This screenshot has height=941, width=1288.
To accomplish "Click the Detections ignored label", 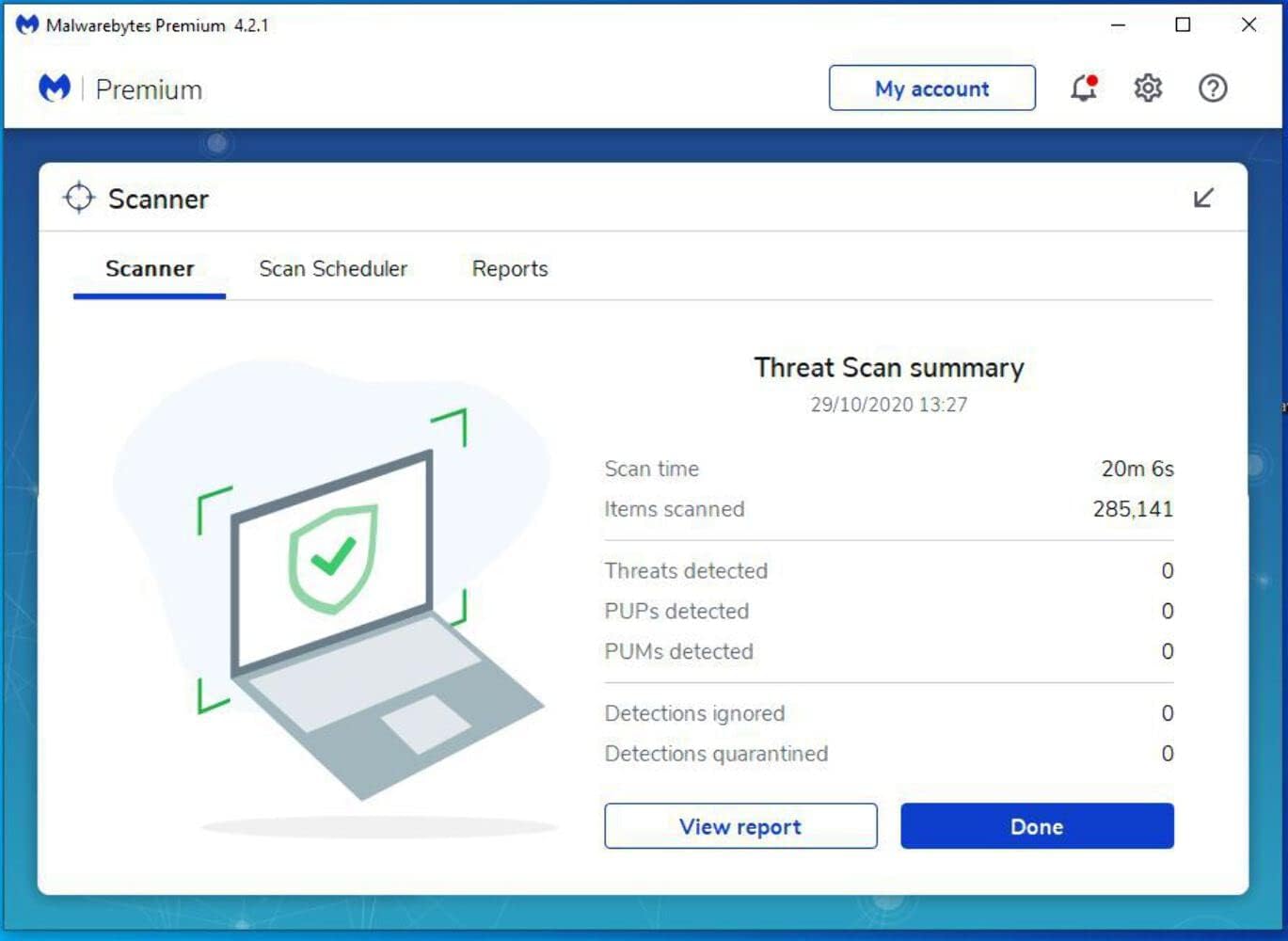I will tap(694, 713).
